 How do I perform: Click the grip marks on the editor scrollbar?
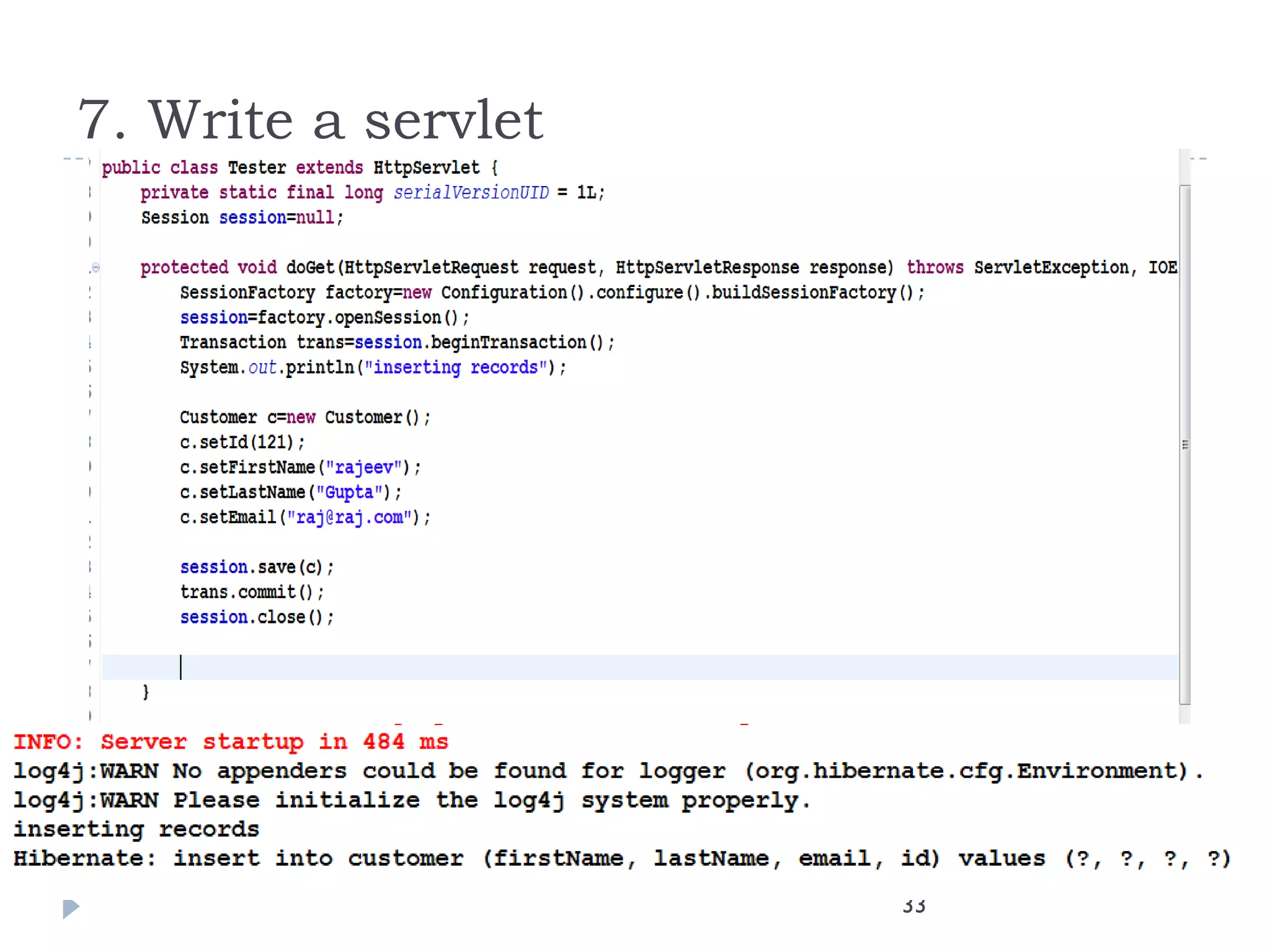pos(1185,444)
